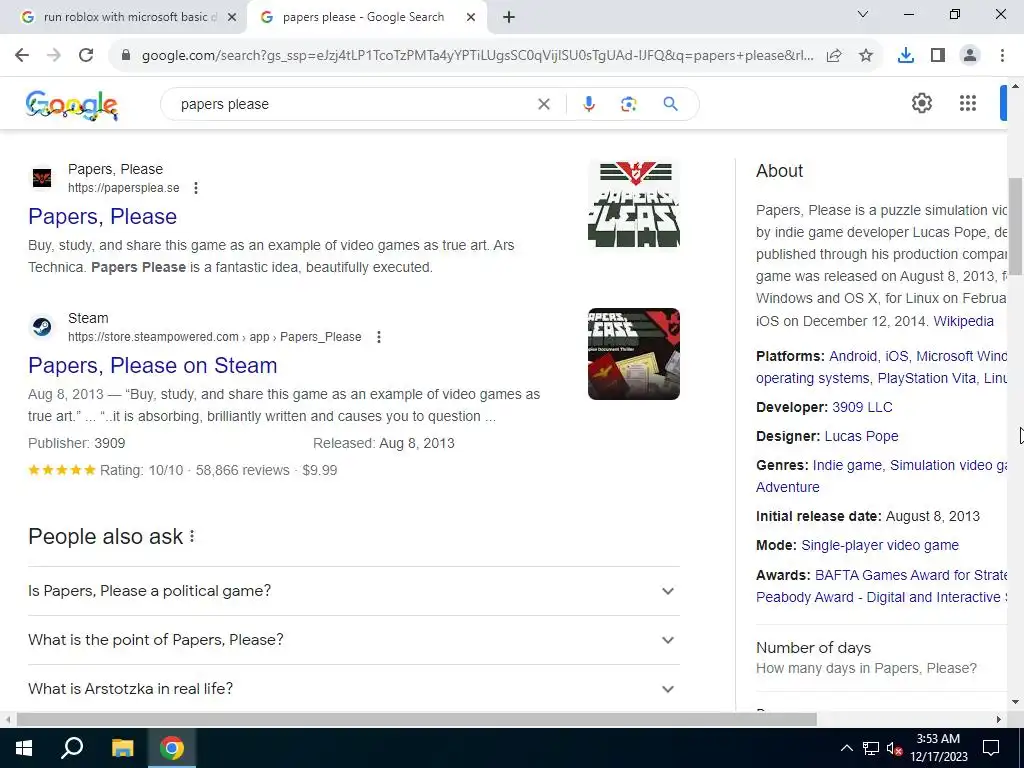The width and height of the screenshot is (1024, 768).
Task: Close the run roblox tab
Action: [231, 17]
